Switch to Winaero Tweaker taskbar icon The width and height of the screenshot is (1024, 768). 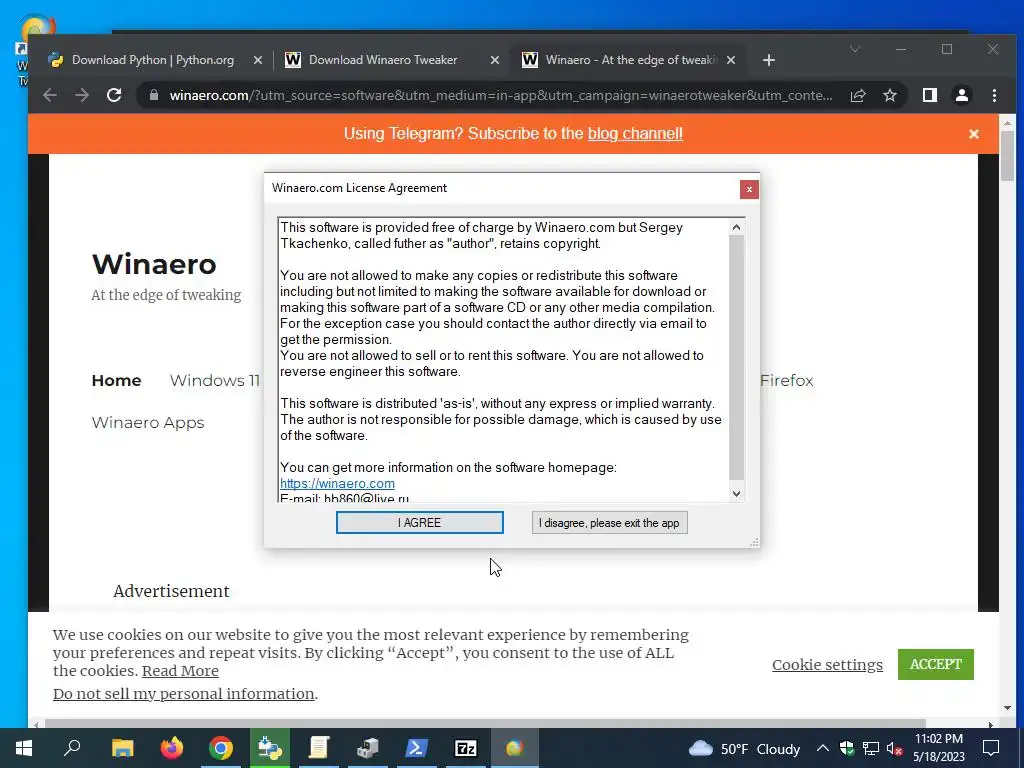pos(515,748)
